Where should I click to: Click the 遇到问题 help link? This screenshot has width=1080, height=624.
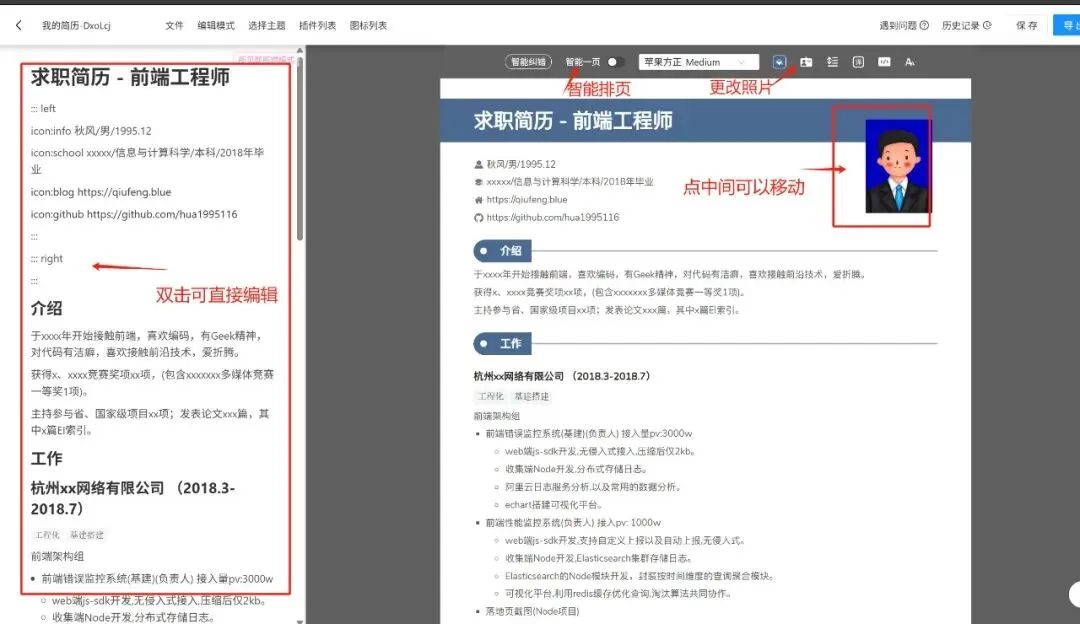(904, 25)
